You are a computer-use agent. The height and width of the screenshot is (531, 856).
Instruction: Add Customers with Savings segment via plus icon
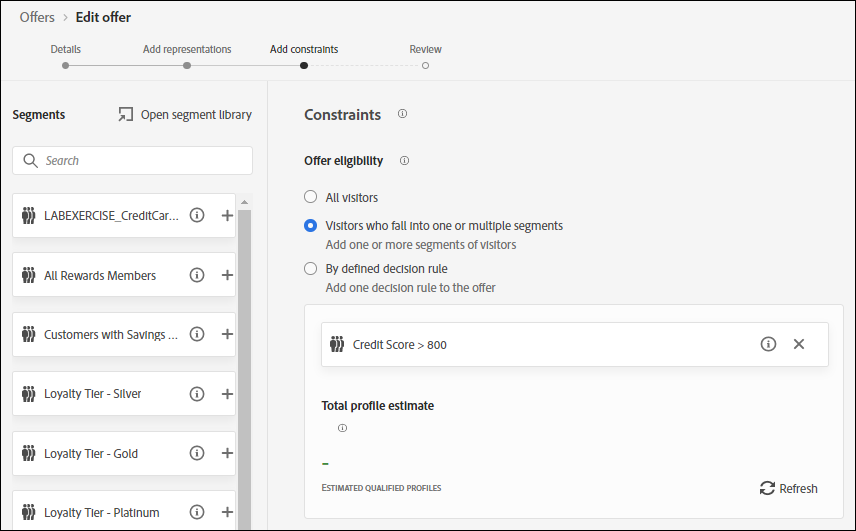(x=227, y=334)
